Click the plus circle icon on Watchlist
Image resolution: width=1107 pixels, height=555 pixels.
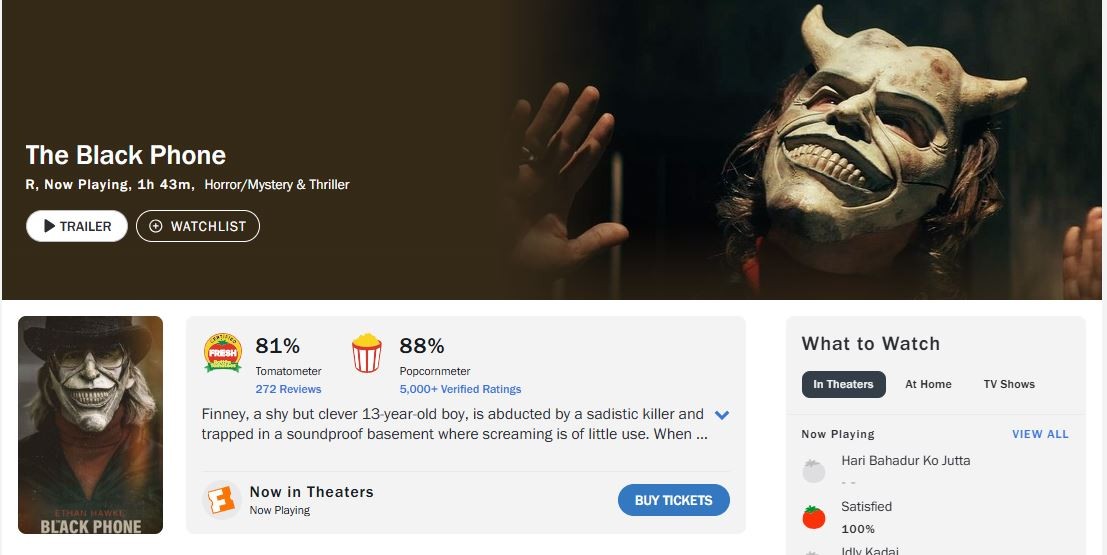(155, 226)
